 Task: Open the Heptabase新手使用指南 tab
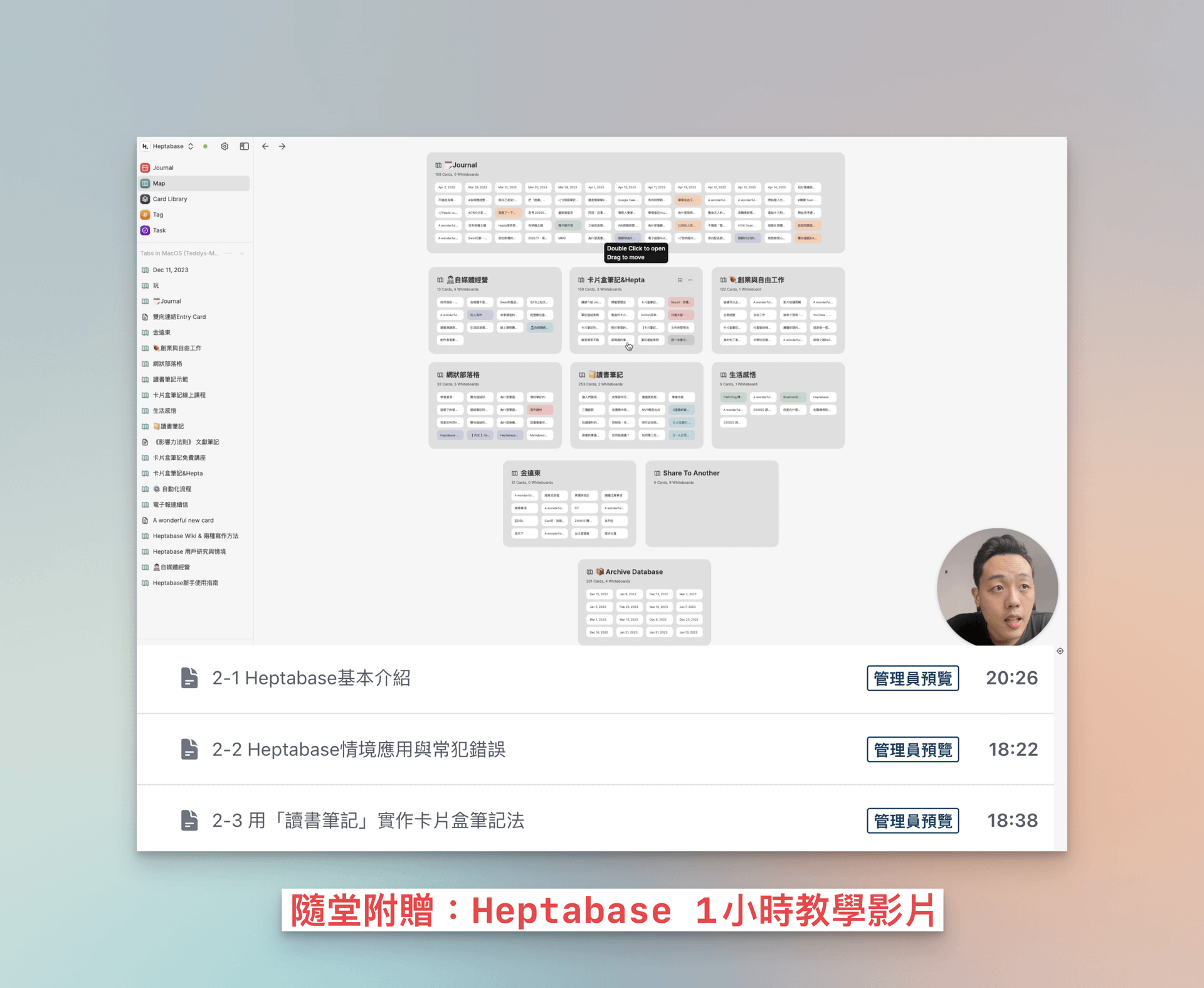(x=186, y=583)
